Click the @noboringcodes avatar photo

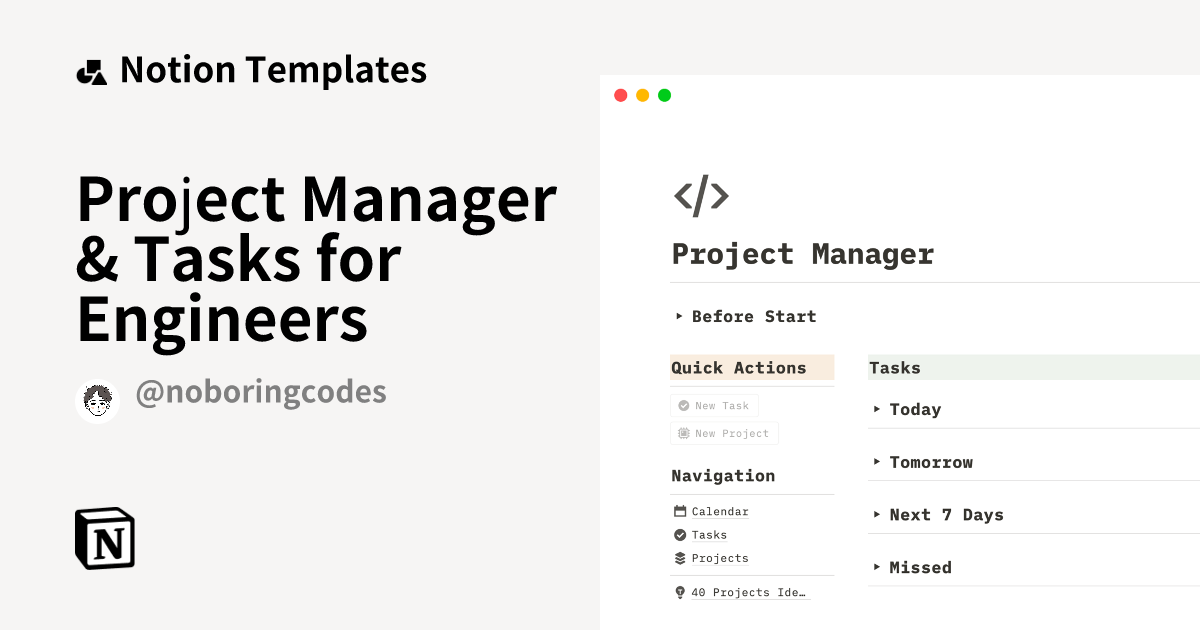pos(97,401)
